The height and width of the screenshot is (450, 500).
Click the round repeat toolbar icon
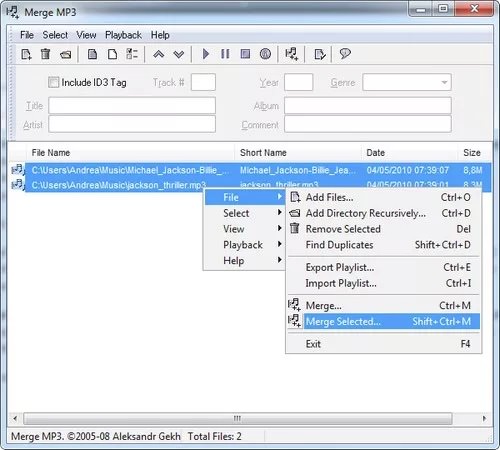coord(265,54)
